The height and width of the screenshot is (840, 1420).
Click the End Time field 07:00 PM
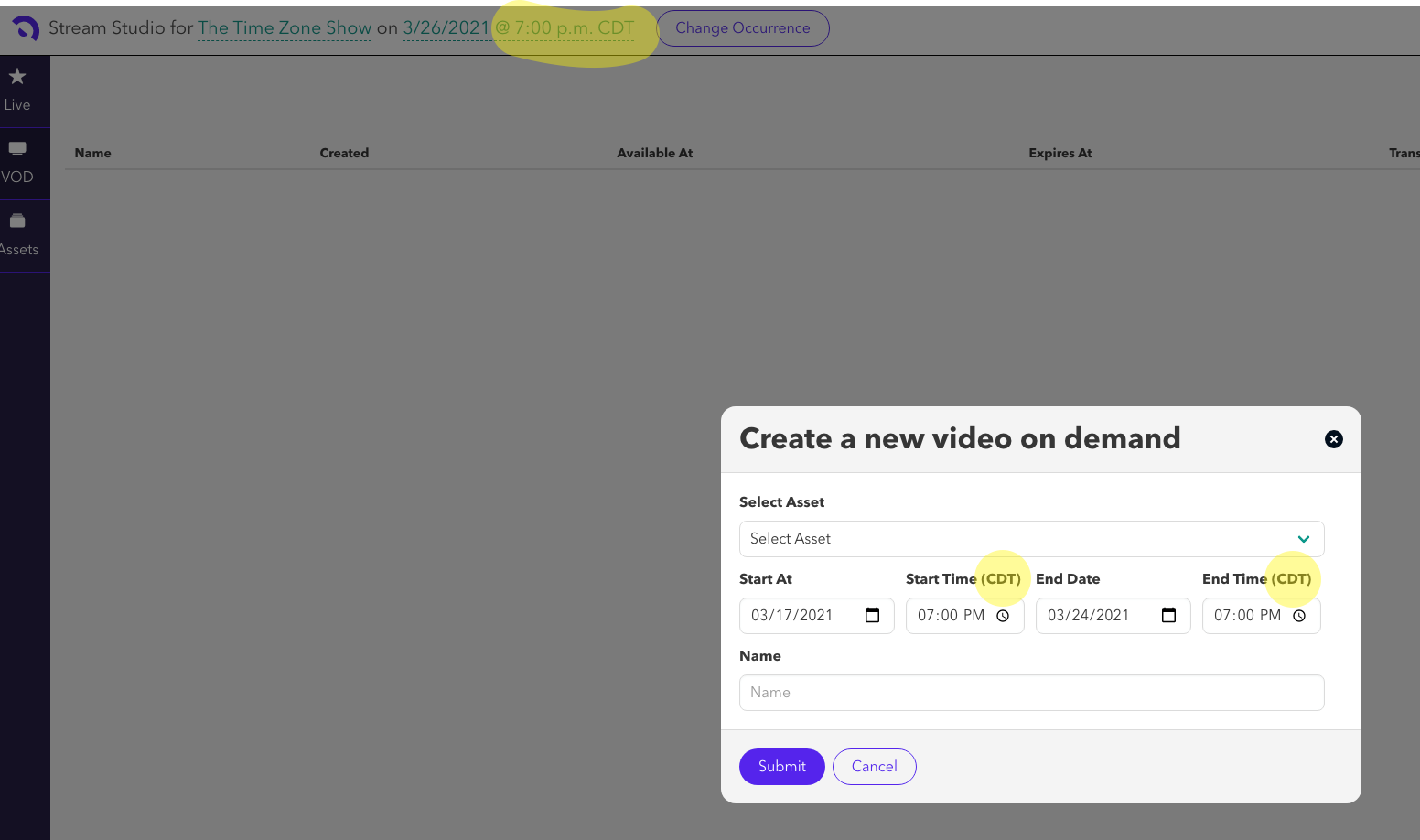[1262, 616]
